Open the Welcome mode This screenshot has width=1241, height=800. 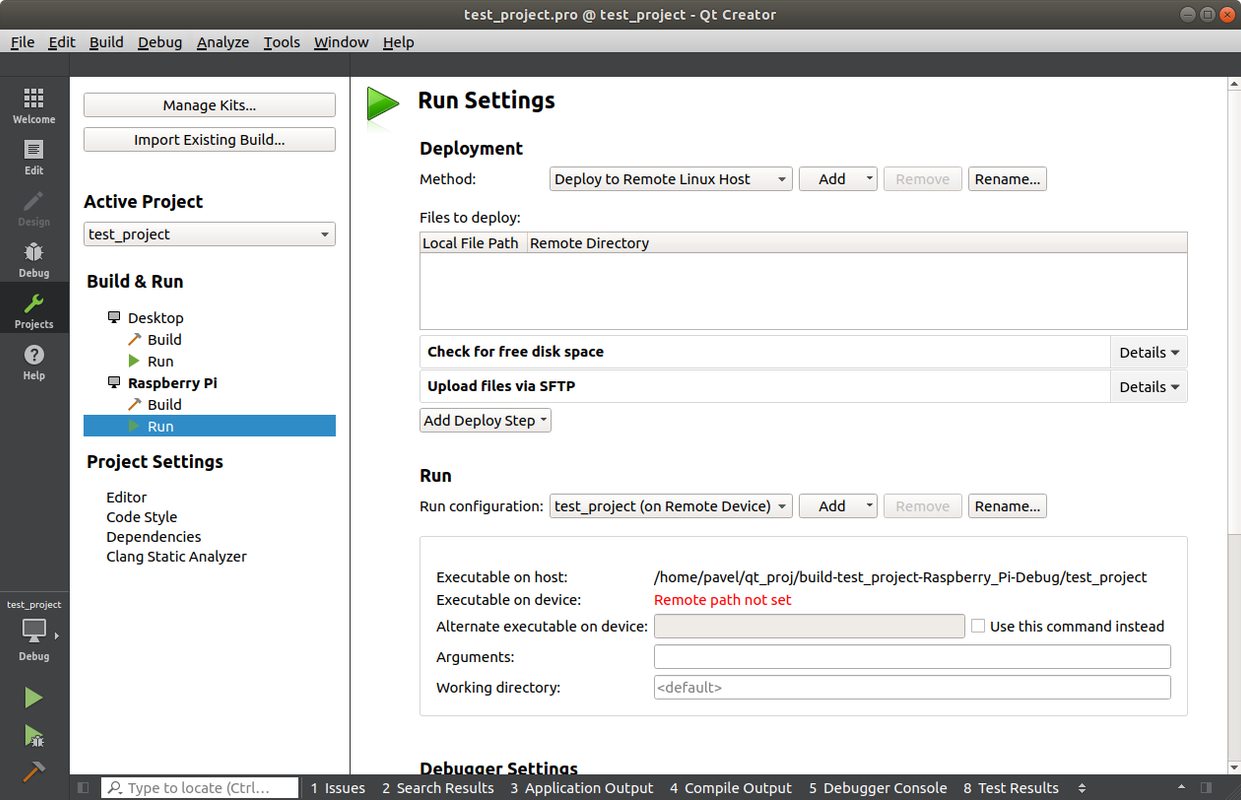[34, 105]
